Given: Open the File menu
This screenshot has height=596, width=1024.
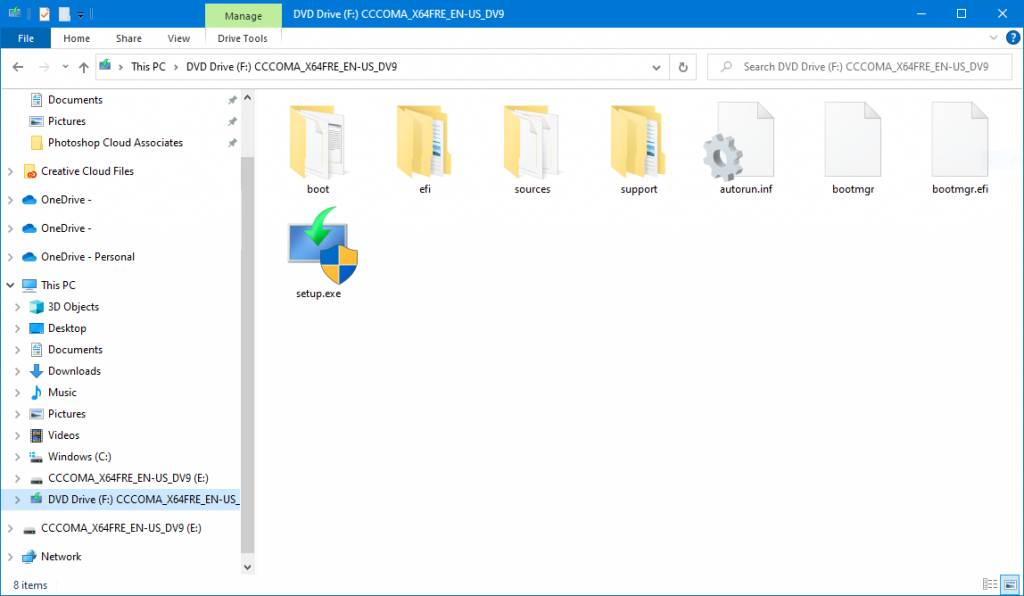Looking at the screenshot, I should (x=25, y=38).
